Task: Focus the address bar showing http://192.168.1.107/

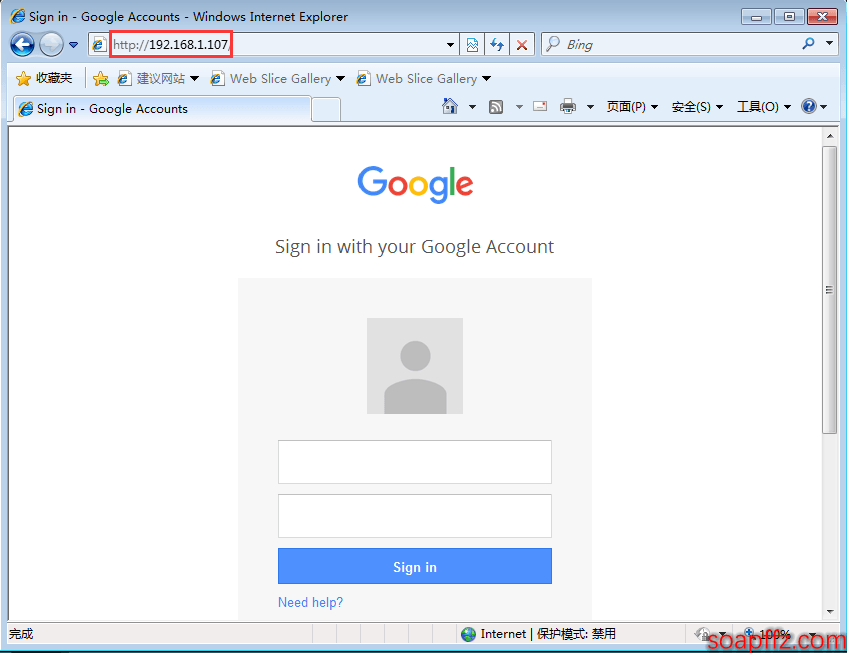Action: (274, 44)
